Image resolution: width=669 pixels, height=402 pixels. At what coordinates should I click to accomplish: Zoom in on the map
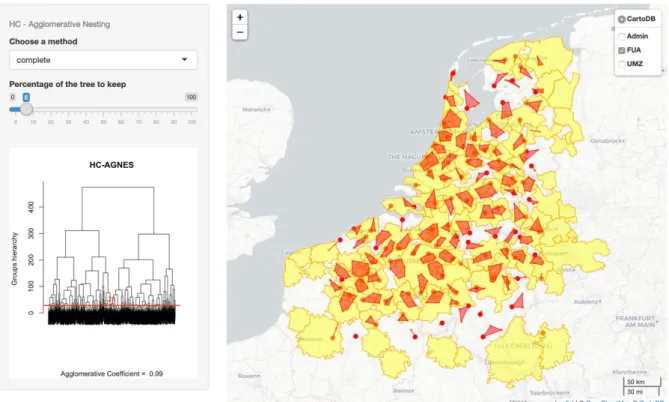tap(240, 17)
